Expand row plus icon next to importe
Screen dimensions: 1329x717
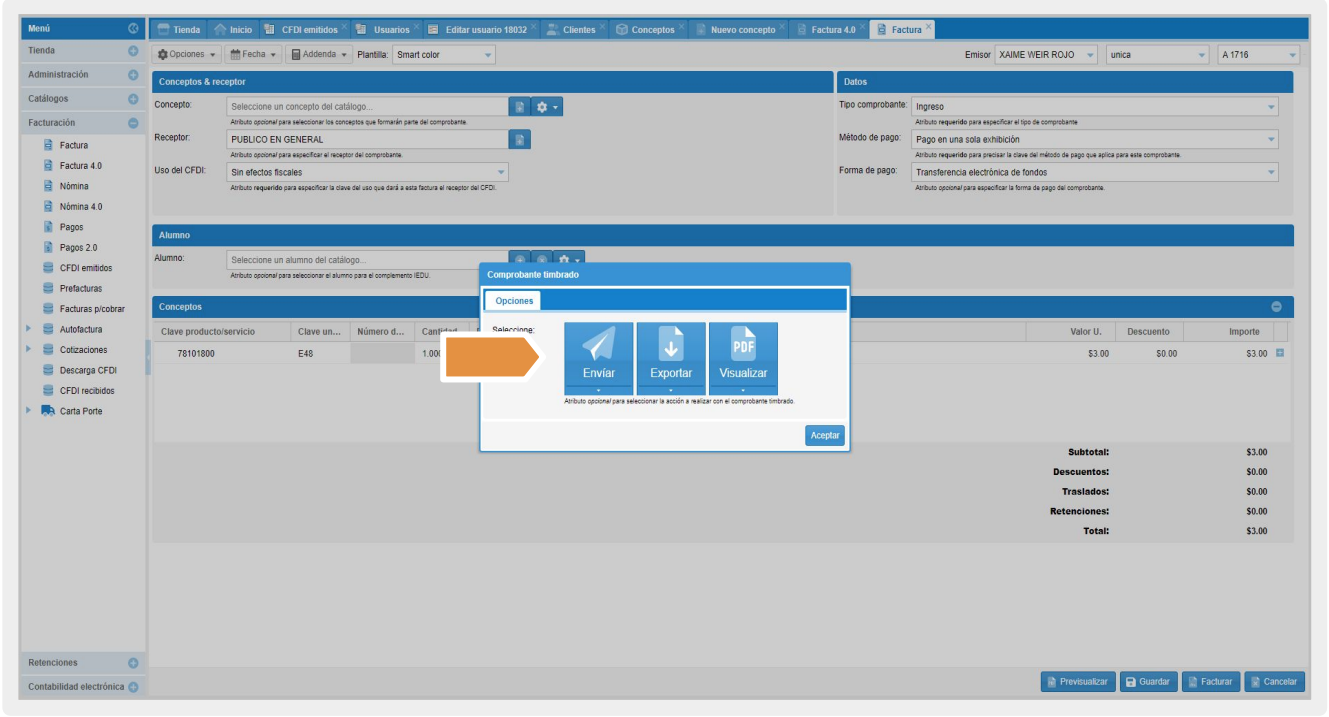1280,353
